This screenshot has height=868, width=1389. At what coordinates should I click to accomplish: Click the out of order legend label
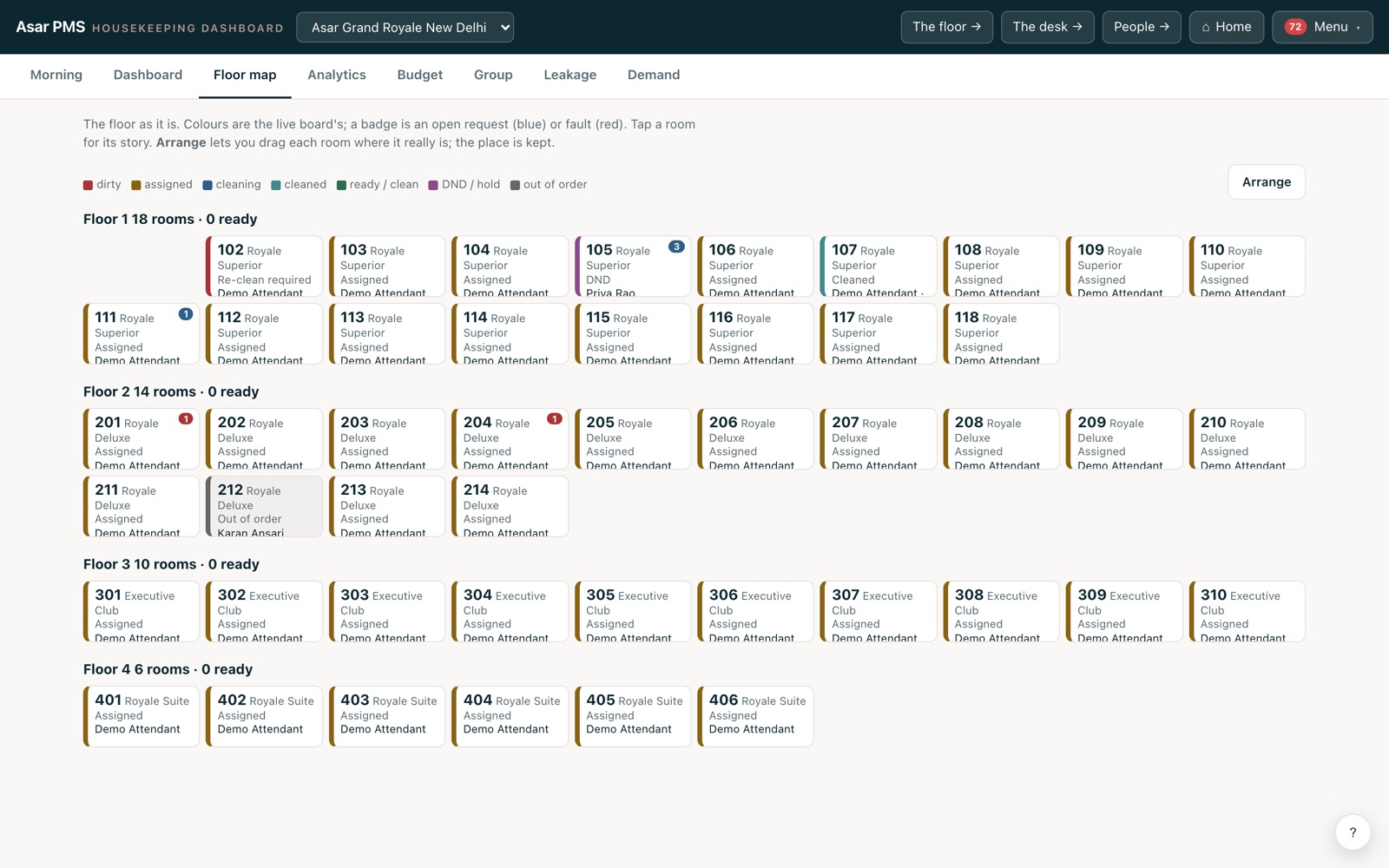tap(555, 185)
